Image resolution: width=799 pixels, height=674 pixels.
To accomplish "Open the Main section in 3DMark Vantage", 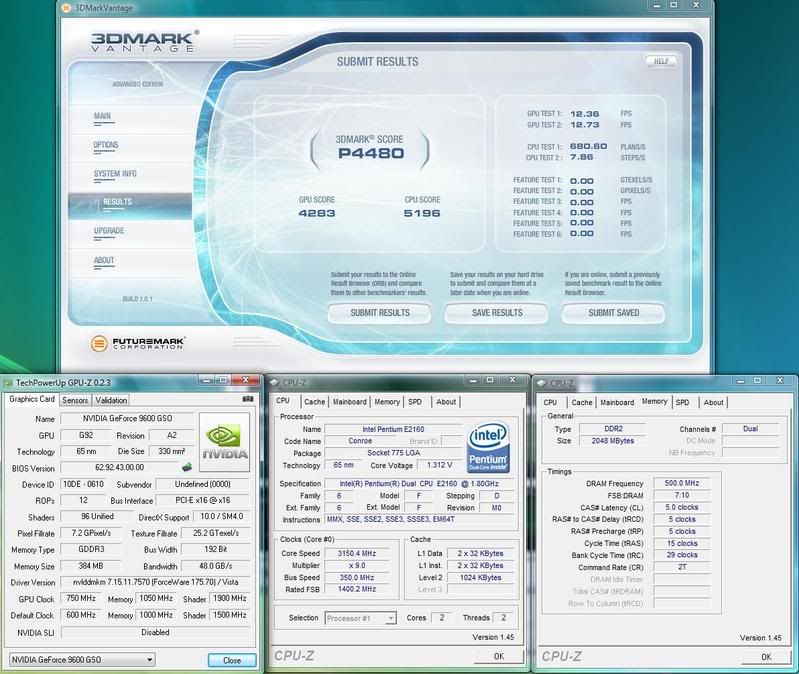I will (102, 117).
